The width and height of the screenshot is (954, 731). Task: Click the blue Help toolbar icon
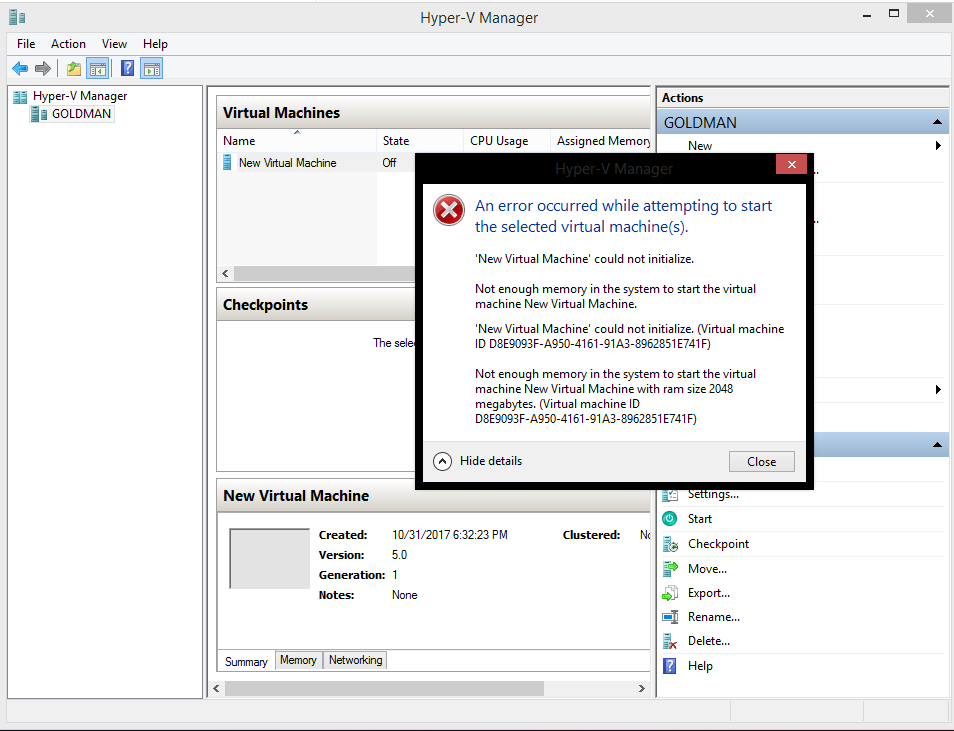(127, 68)
